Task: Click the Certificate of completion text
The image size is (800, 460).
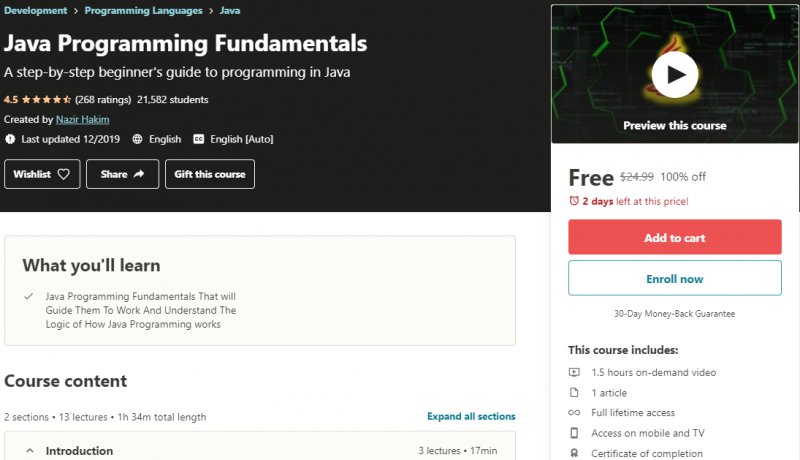Action: point(647,453)
